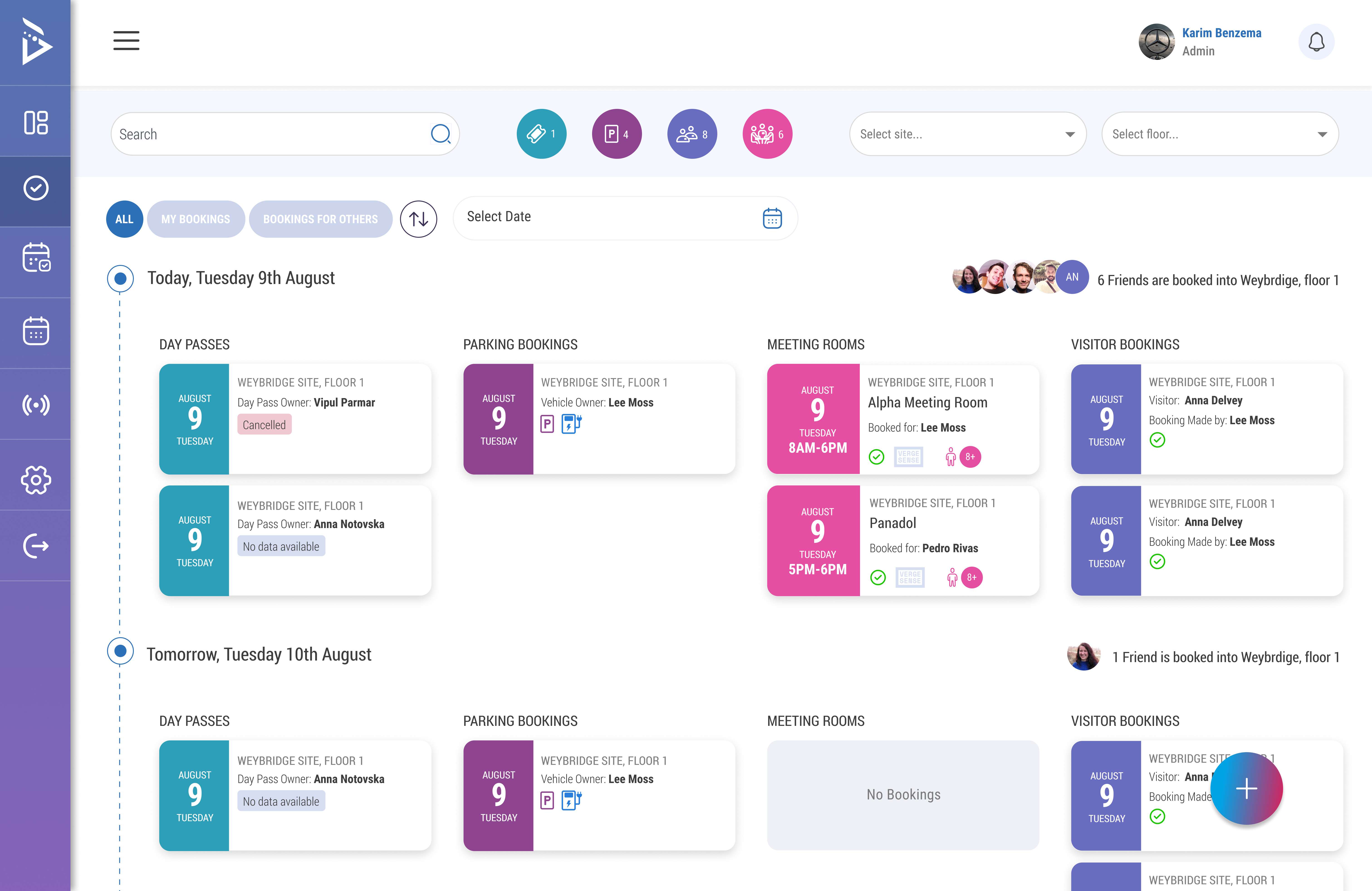
Task: Open the hamburger menu
Action: (126, 41)
